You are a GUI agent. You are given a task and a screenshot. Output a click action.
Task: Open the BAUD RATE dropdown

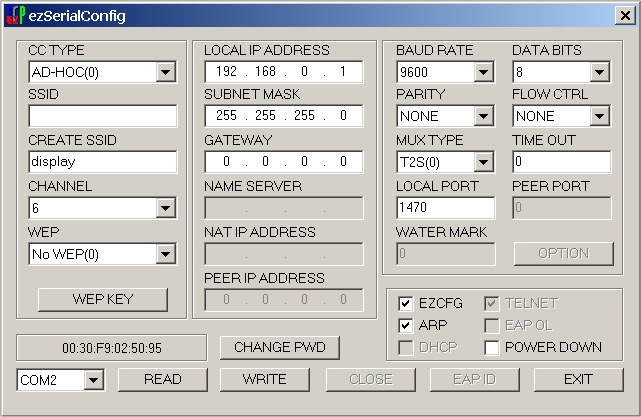484,72
